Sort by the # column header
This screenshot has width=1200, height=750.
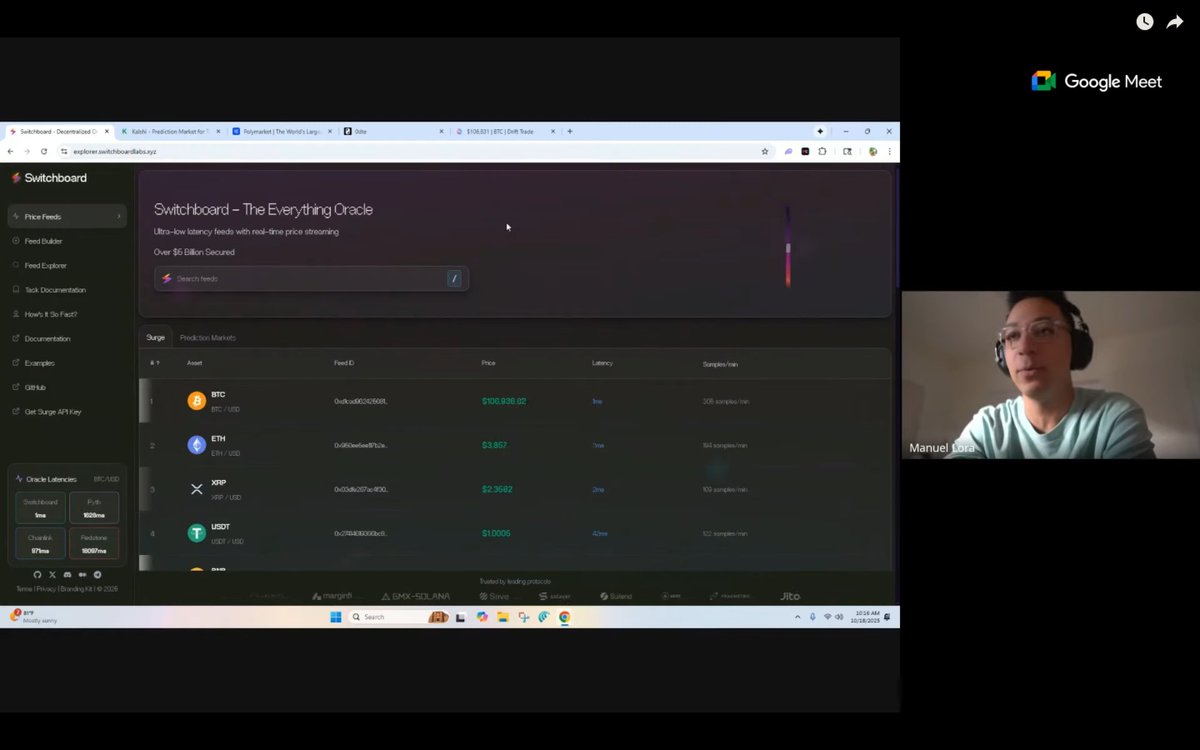tap(154, 363)
